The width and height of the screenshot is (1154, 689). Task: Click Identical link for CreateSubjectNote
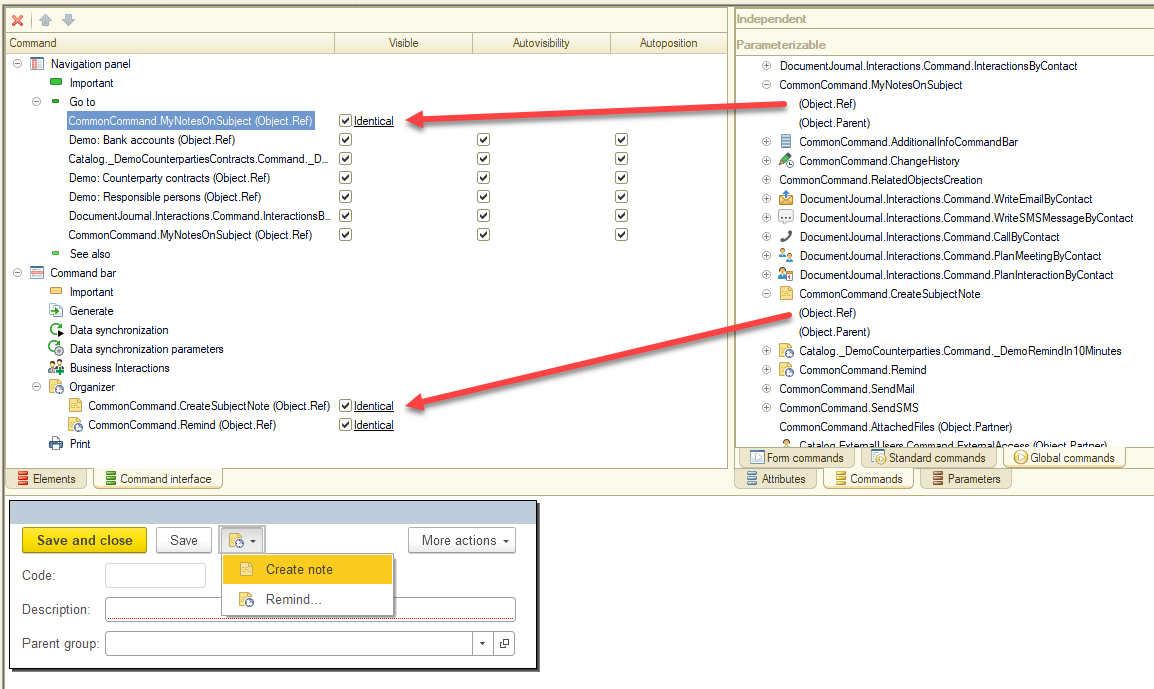point(373,406)
